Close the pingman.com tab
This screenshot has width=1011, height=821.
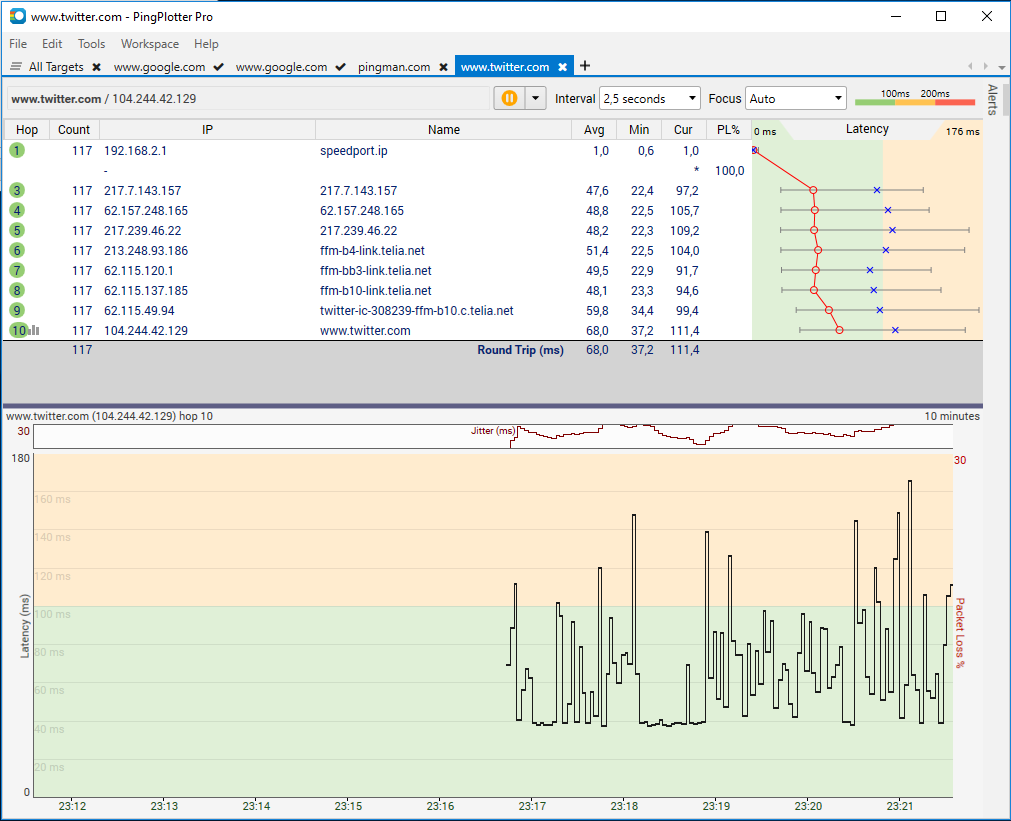444,67
